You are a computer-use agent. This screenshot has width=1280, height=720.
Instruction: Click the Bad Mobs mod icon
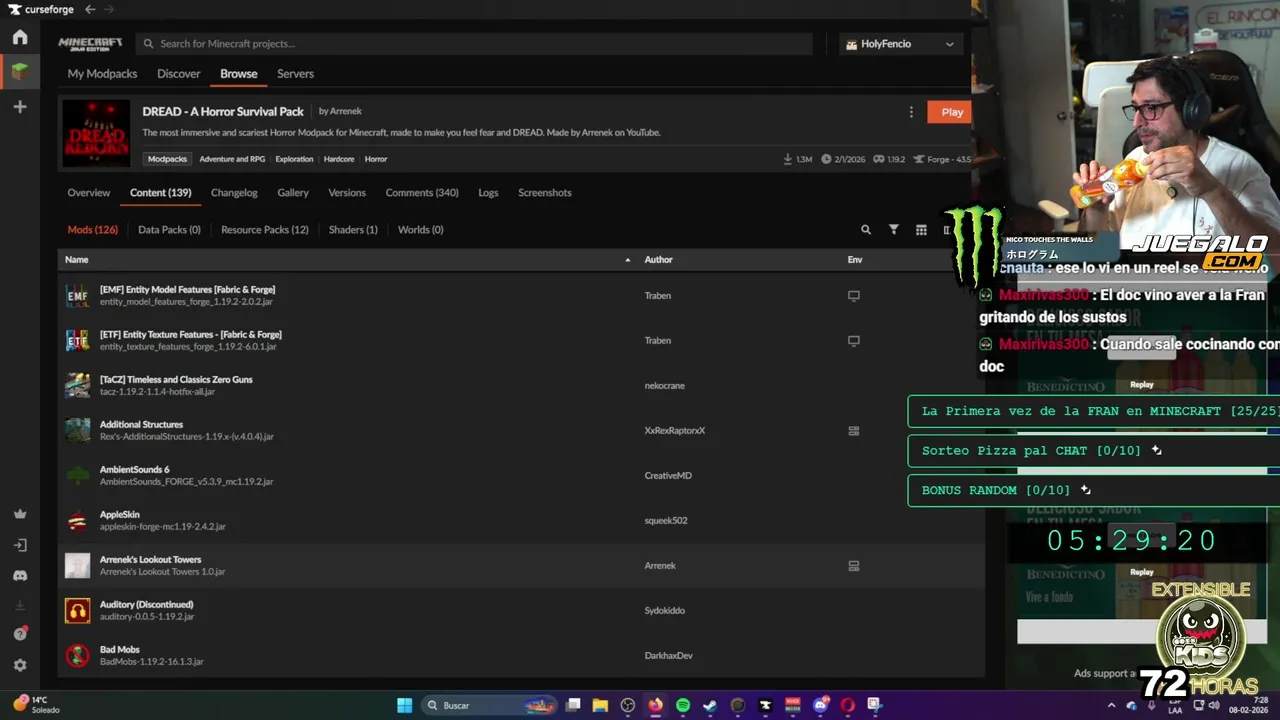click(77, 656)
